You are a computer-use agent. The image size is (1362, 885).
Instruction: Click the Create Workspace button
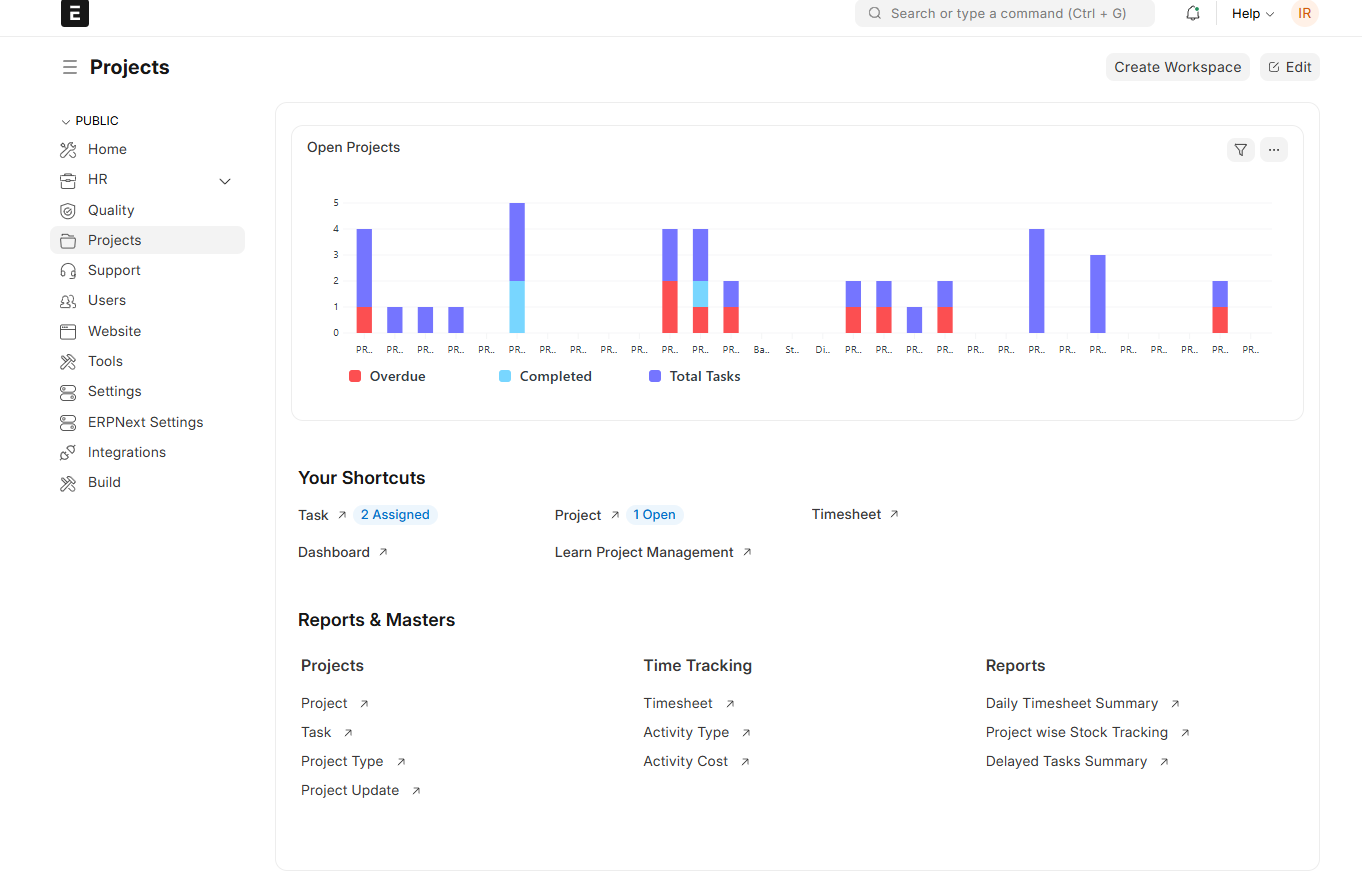pyautogui.click(x=1177, y=67)
